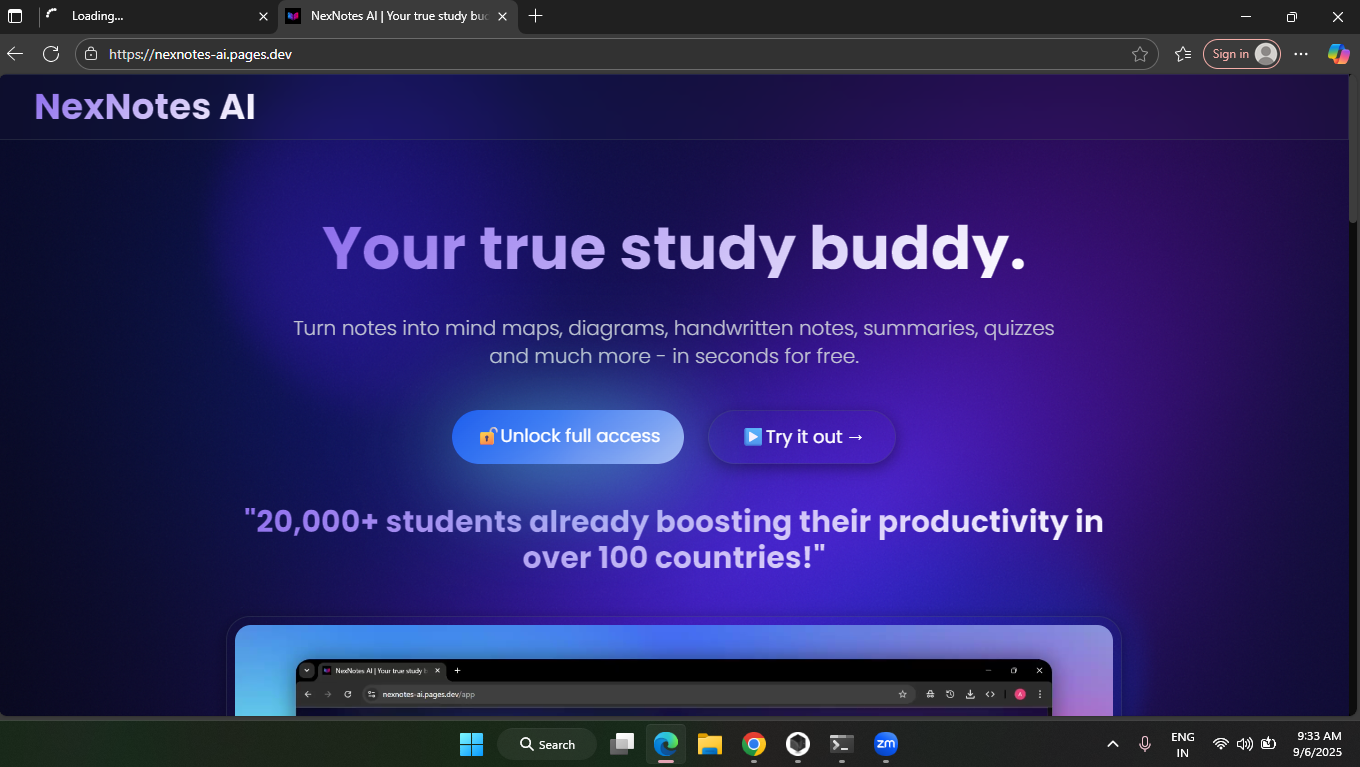The height and width of the screenshot is (767, 1360).
Task: Click the microphone tray icon
Action: pos(1145,744)
